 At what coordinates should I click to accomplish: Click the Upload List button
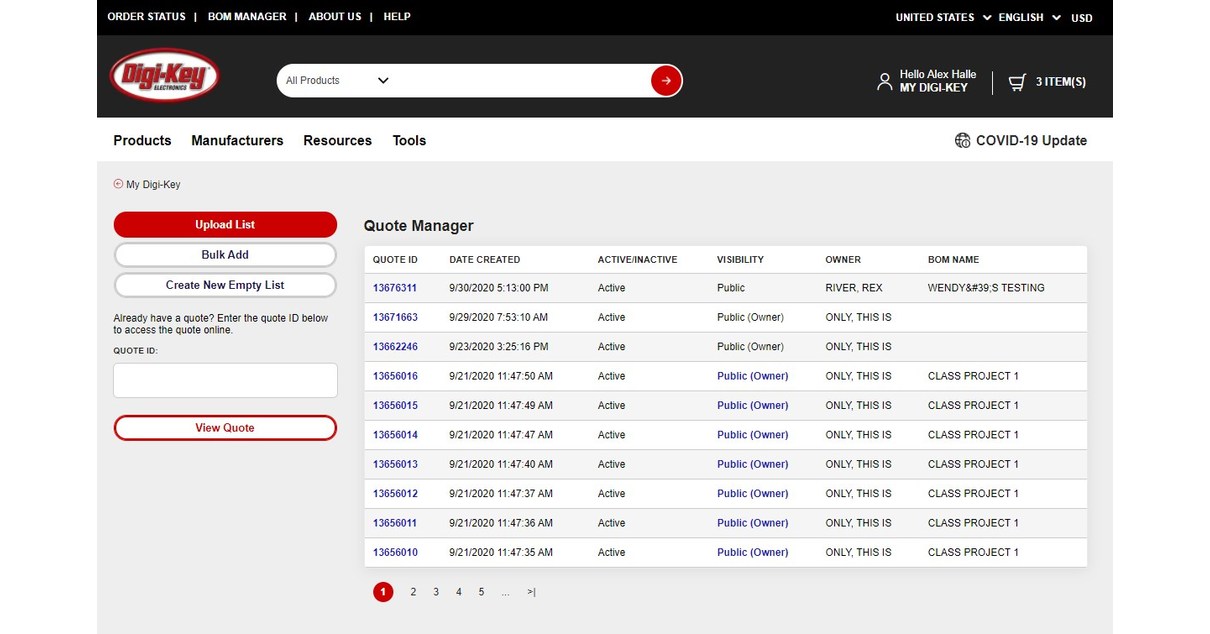(x=225, y=224)
